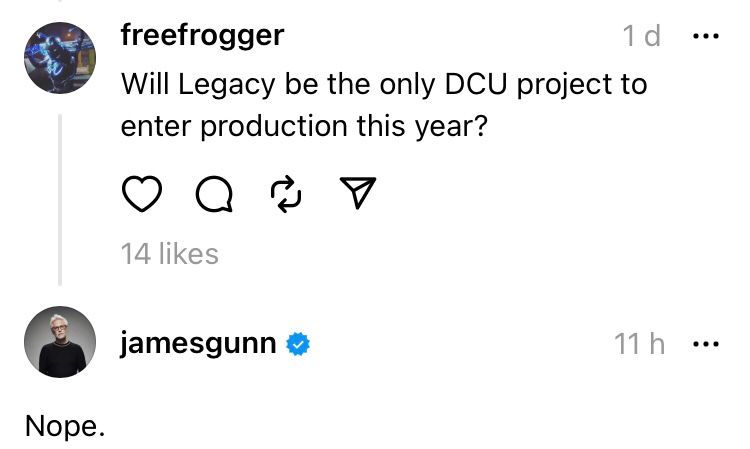Repost freefrogger's post using the arrows icon

click(287, 194)
